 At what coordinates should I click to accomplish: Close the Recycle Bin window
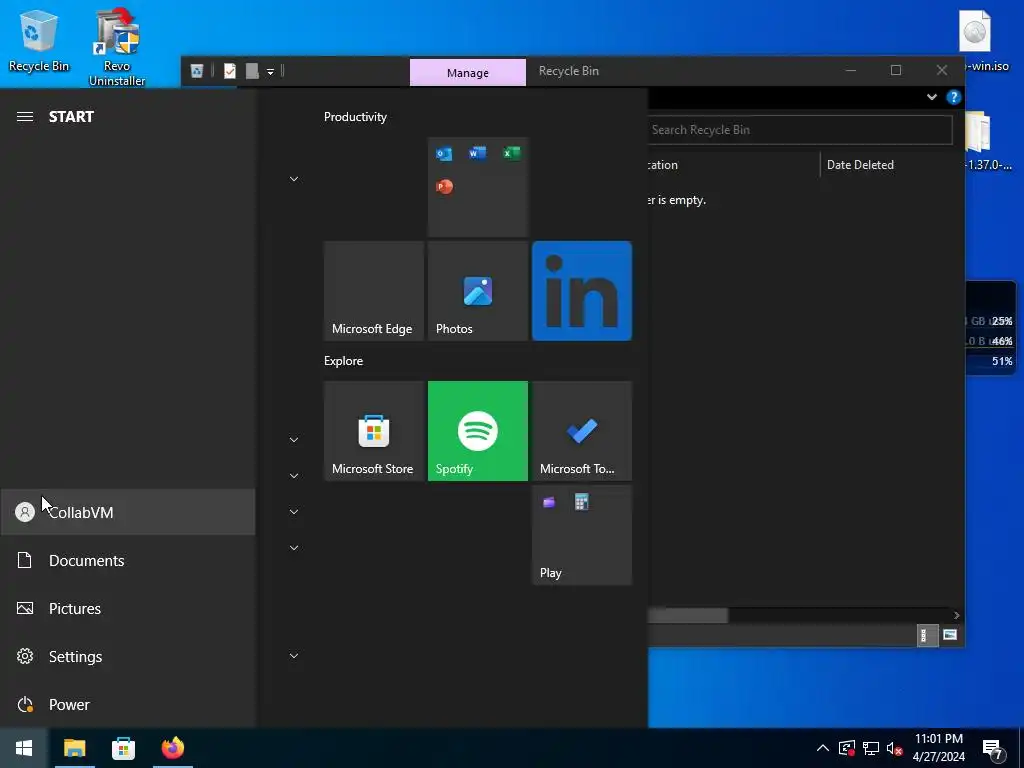(942, 70)
